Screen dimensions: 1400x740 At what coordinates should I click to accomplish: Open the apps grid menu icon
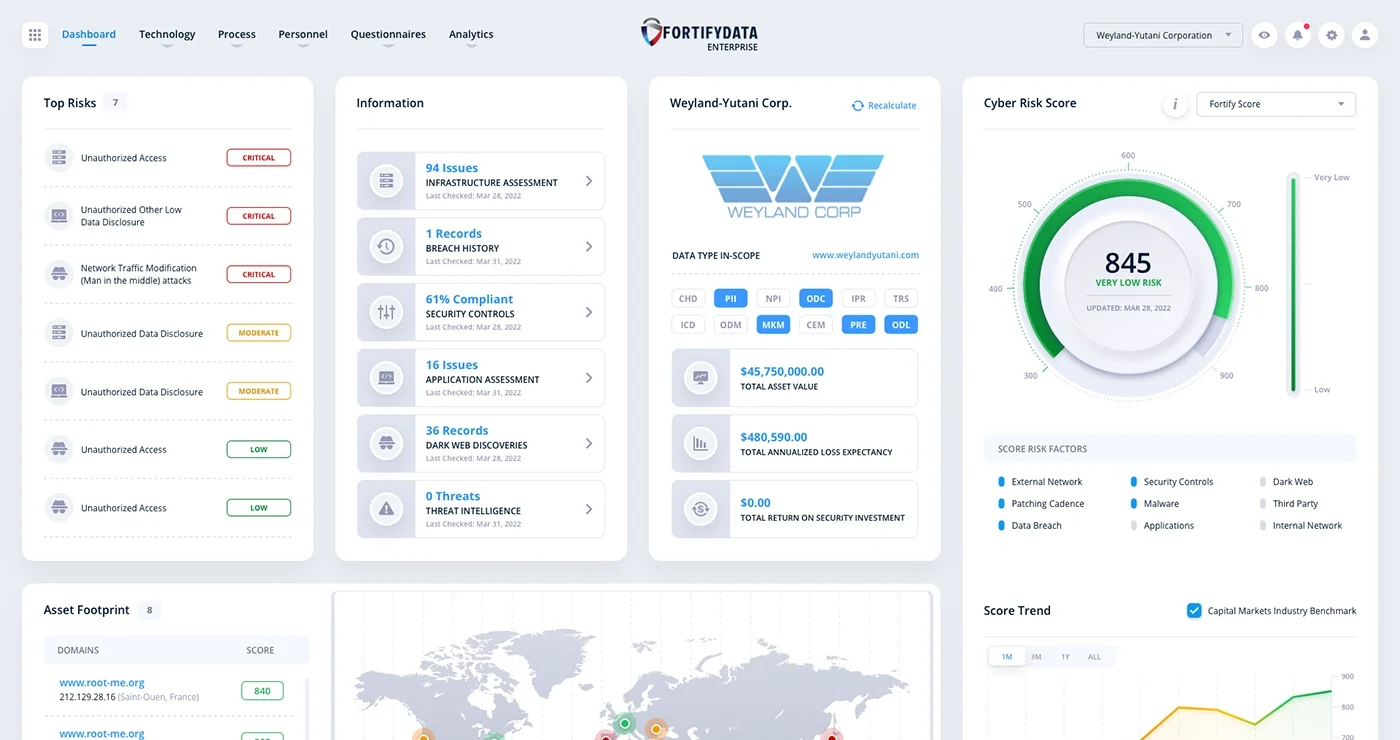tap(35, 35)
